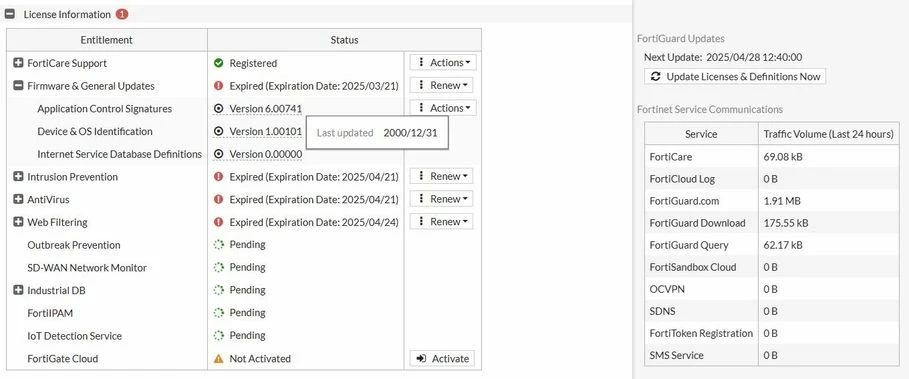909x379 pixels.
Task: Click FortiCare service row
Action: (x=772, y=156)
